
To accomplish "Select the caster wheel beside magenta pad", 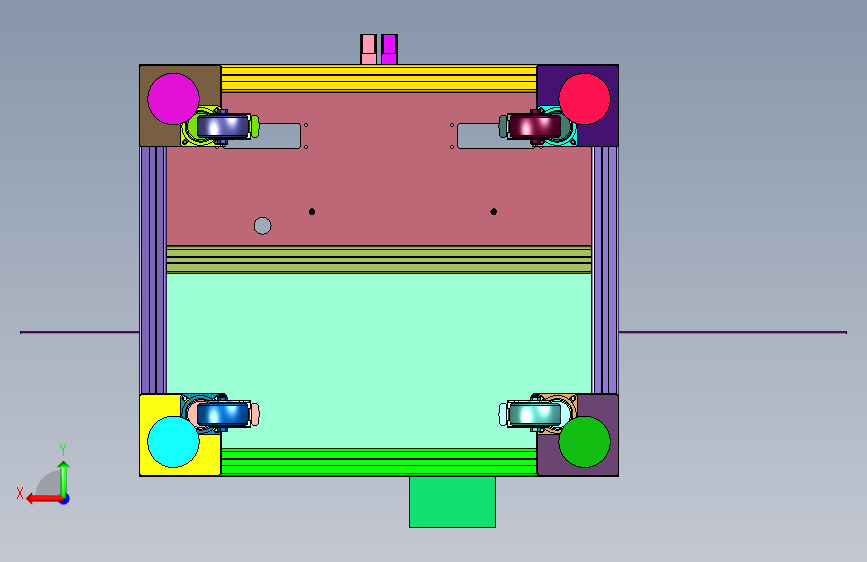I will pos(223,126).
